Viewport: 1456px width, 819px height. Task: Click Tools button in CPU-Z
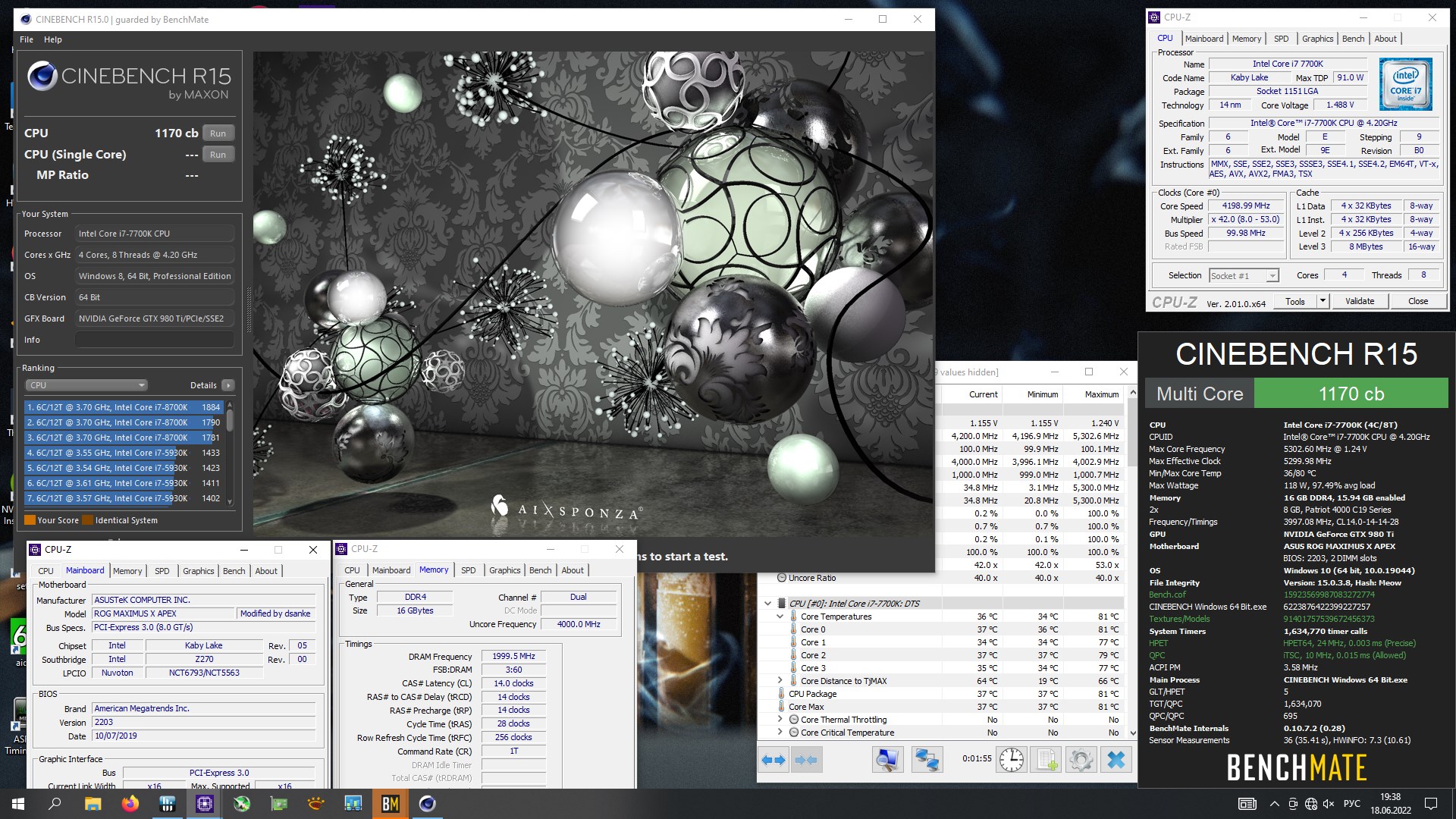pos(1295,301)
